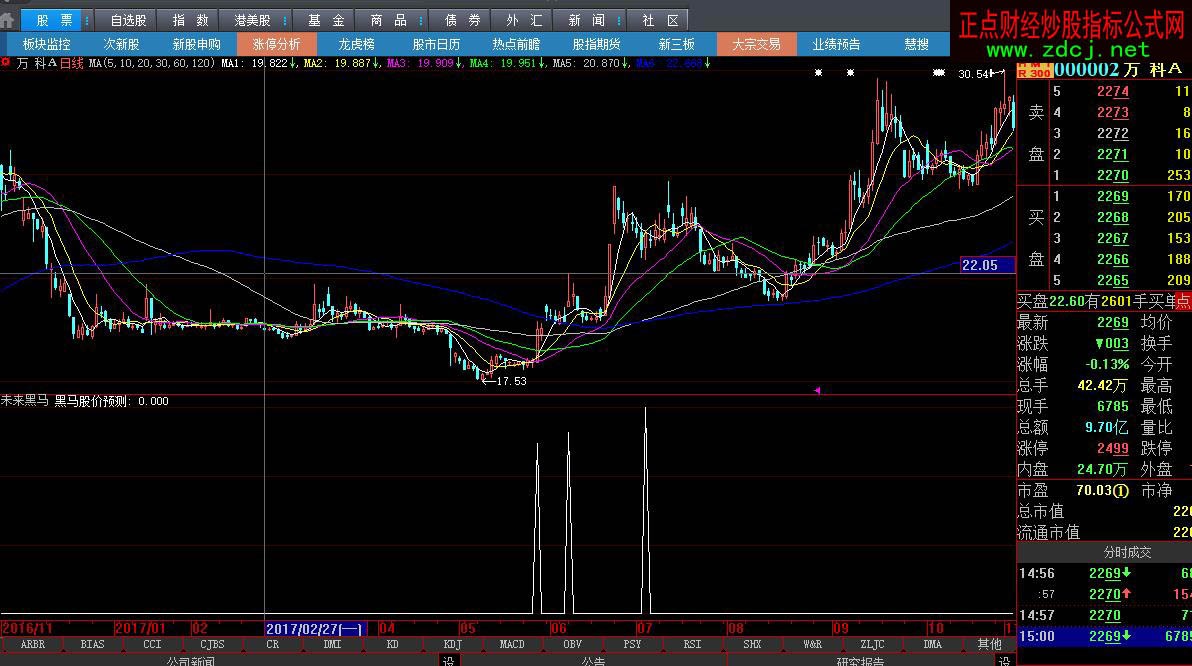Select the MACD indicator tab
The image size is (1192, 666).
(x=512, y=644)
